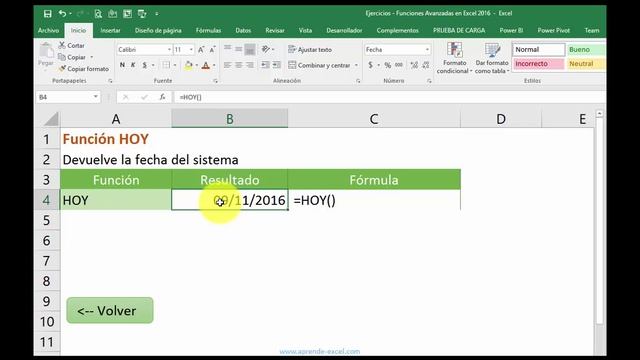
Task: Align text to top
Action: (228, 49)
